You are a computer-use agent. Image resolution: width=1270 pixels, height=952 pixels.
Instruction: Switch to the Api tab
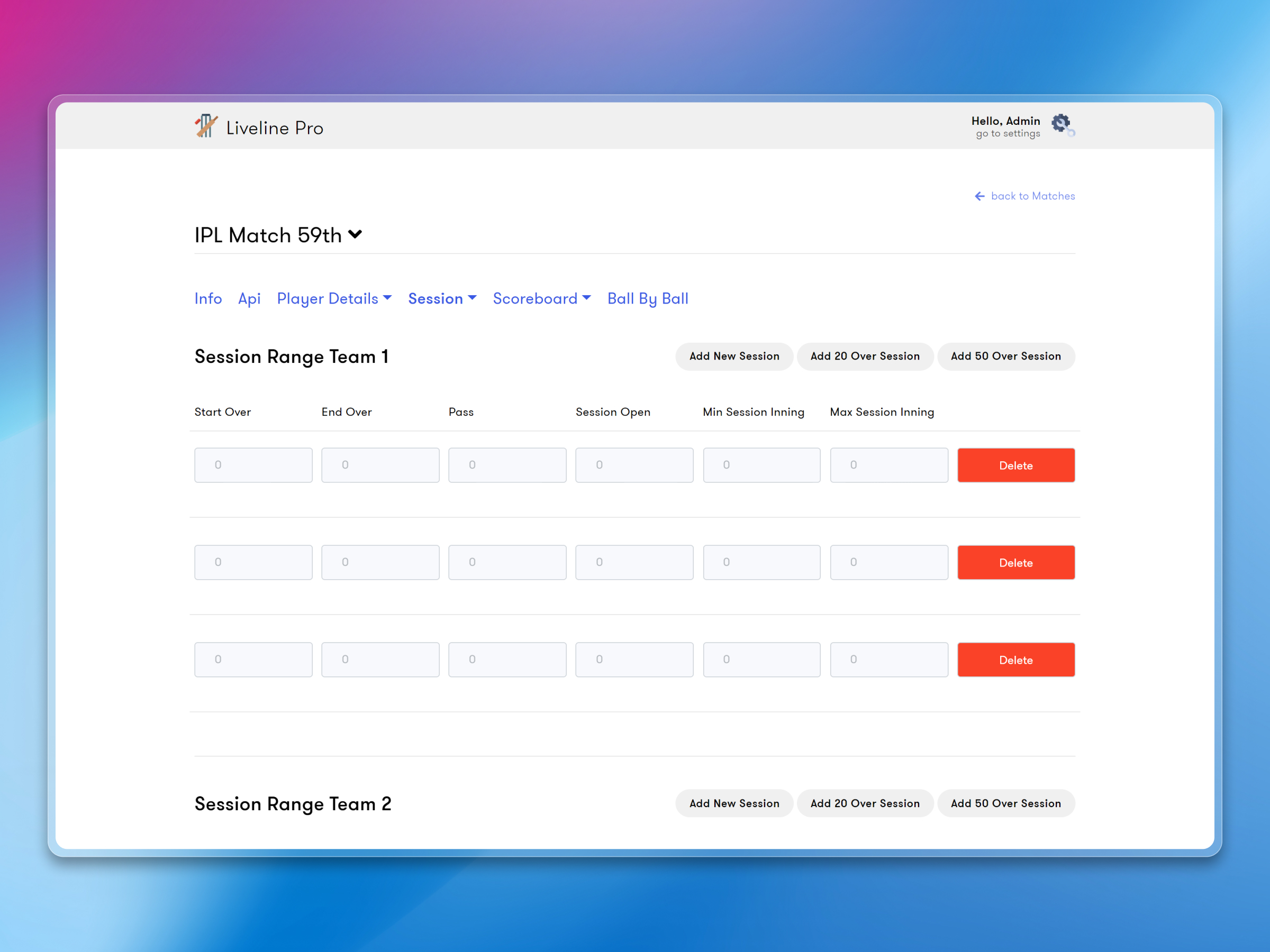(x=249, y=298)
